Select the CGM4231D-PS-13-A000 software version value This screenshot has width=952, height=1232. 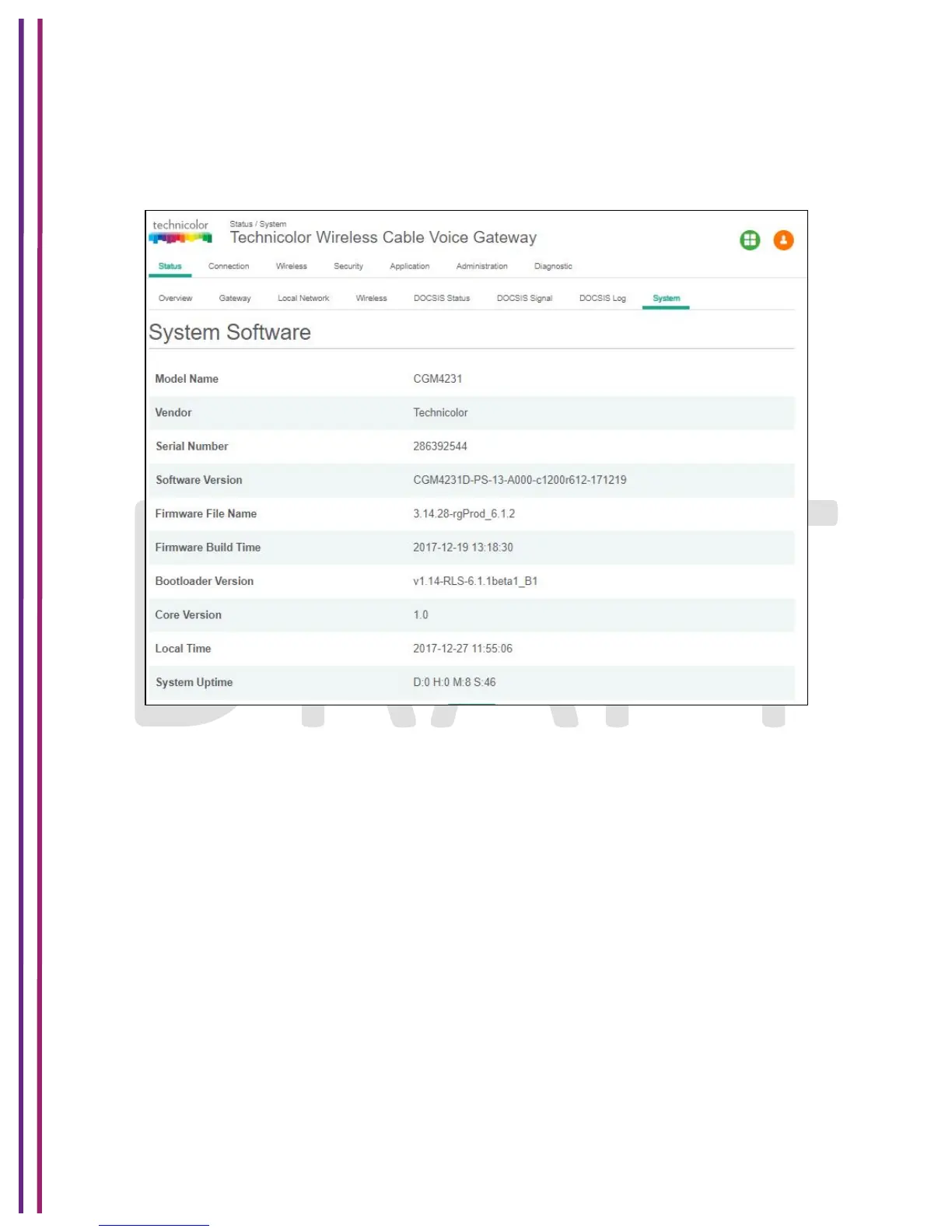point(520,480)
